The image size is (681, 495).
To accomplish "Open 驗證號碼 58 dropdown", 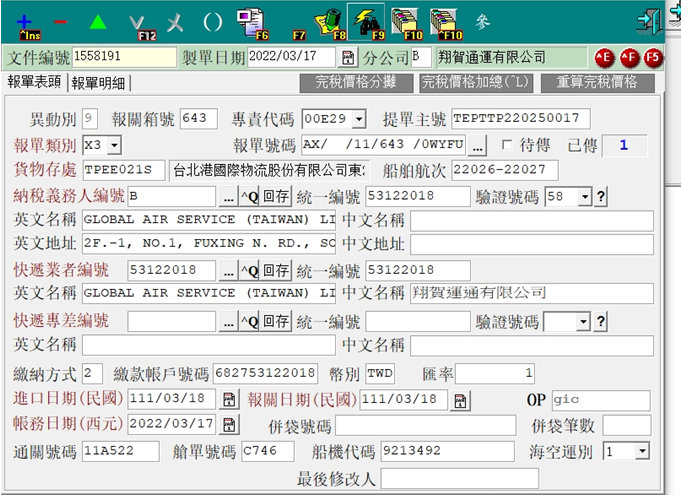I will pos(584,197).
